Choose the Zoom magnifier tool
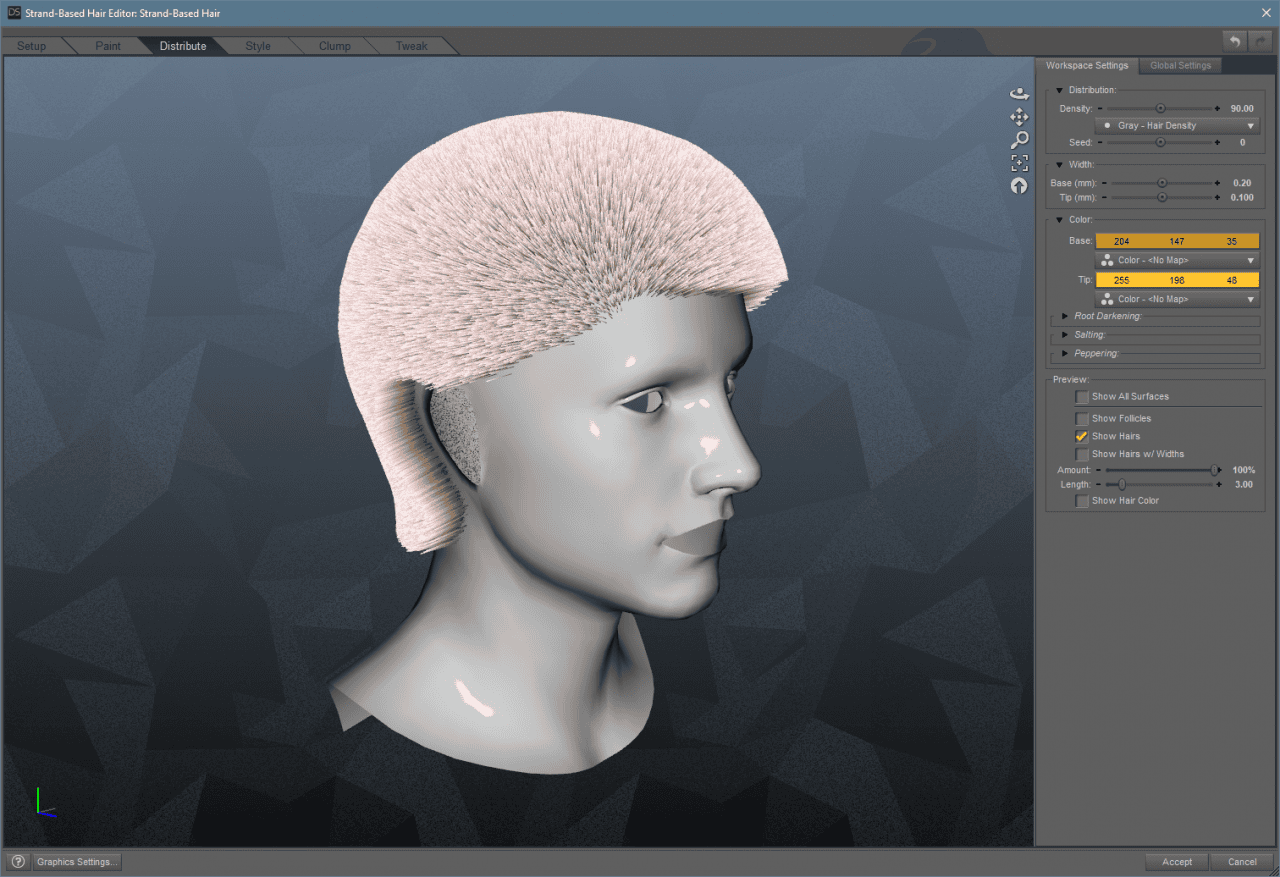Screen dimensions: 1280x877 coord(1019,139)
